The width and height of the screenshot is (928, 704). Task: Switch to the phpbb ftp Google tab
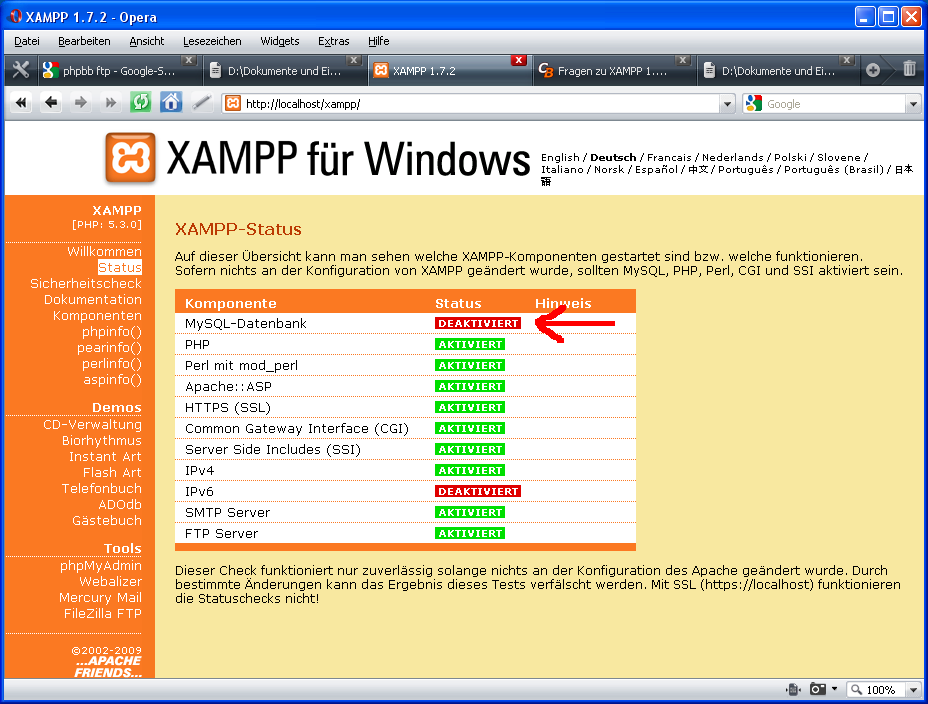pos(119,71)
